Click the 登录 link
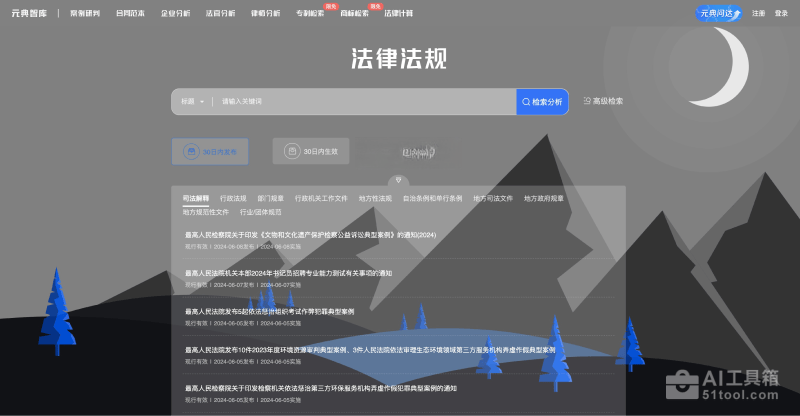This screenshot has height=416, width=800. [x=781, y=13]
